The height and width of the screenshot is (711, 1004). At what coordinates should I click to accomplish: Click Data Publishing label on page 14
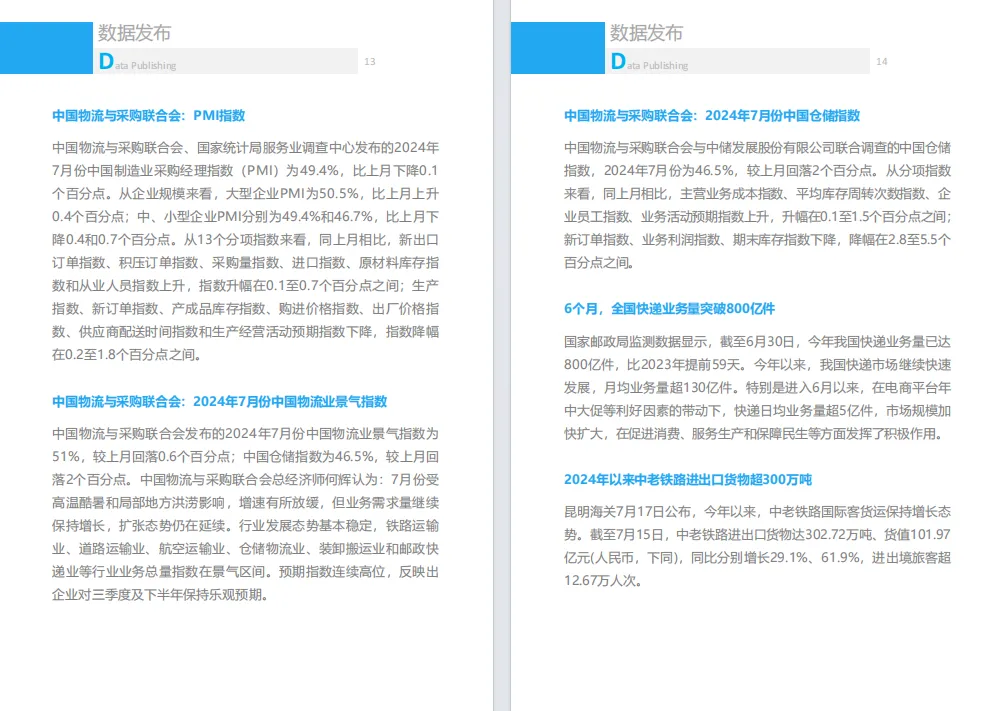tap(650, 62)
